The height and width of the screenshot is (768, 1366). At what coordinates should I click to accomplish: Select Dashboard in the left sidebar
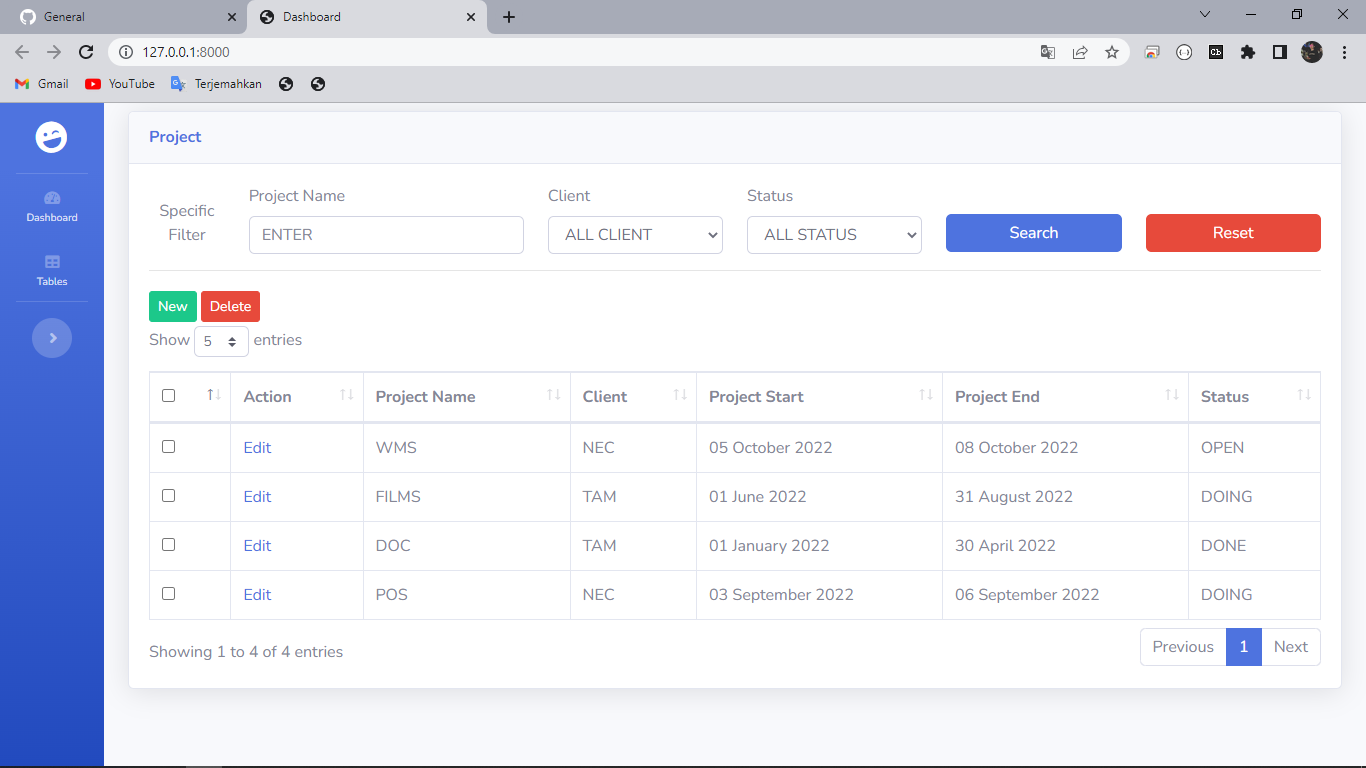tap(51, 207)
